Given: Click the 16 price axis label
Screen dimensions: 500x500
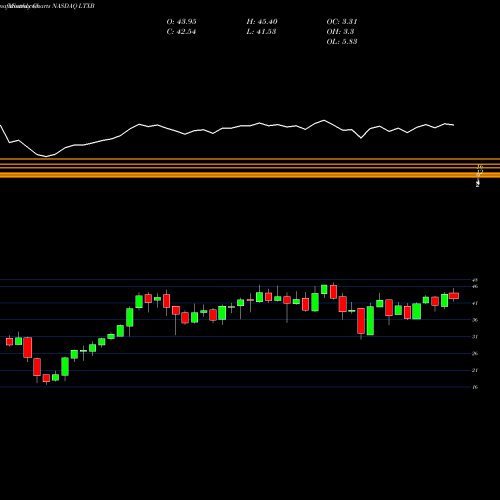Looking at the screenshot, I should tap(475, 387).
